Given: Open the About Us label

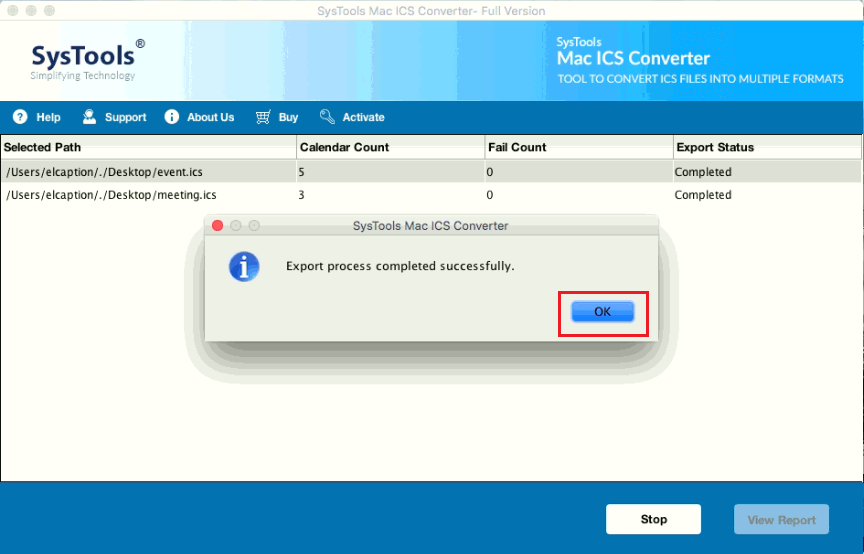Looking at the screenshot, I should pos(210,117).
